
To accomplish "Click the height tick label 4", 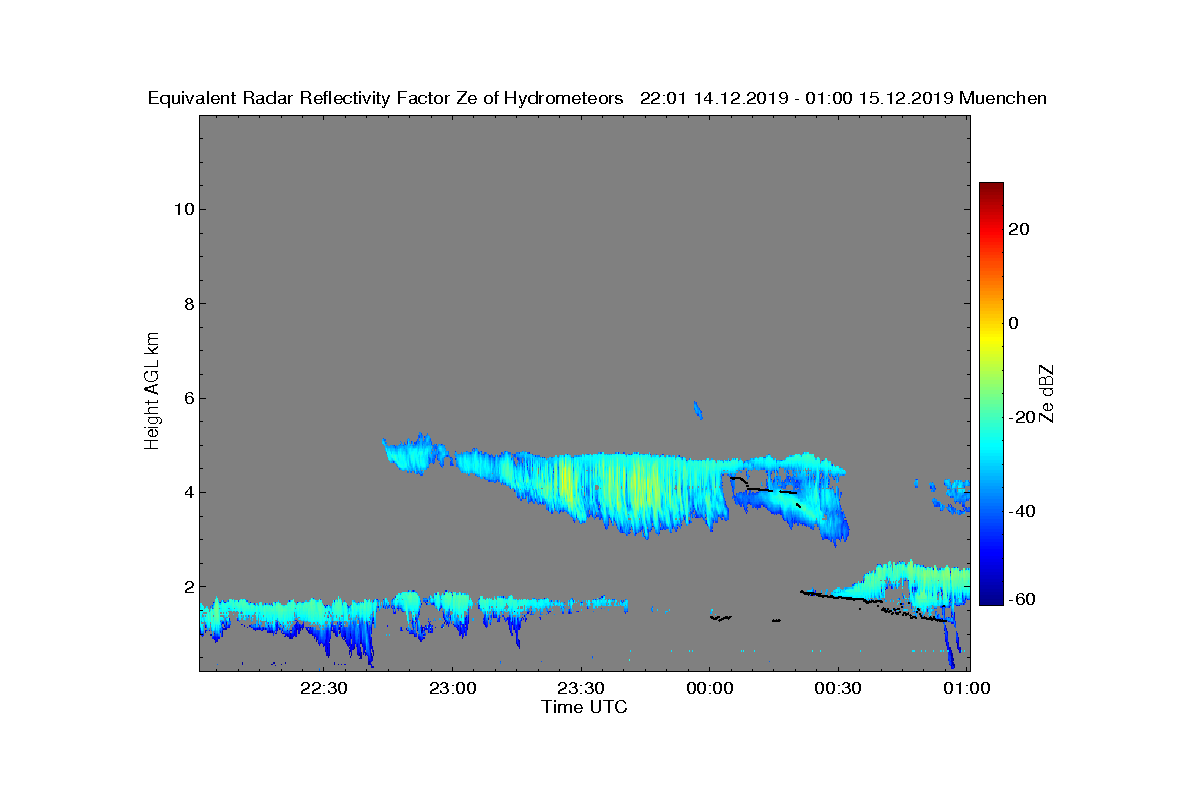I will [x=187, y=492].
